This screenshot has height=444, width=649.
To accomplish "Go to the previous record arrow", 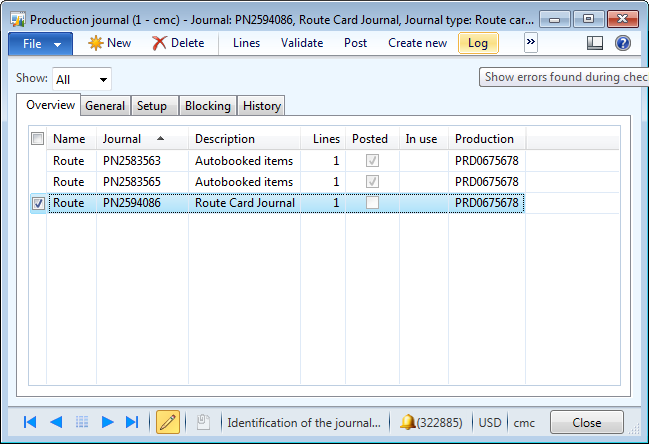I will pyautogui.click(x=56, y=422).
